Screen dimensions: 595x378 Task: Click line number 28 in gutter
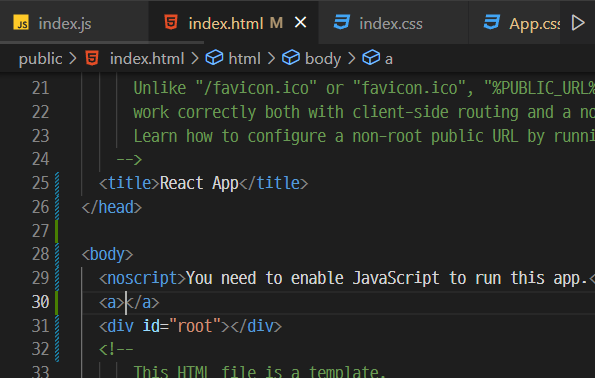click(40, 254)
